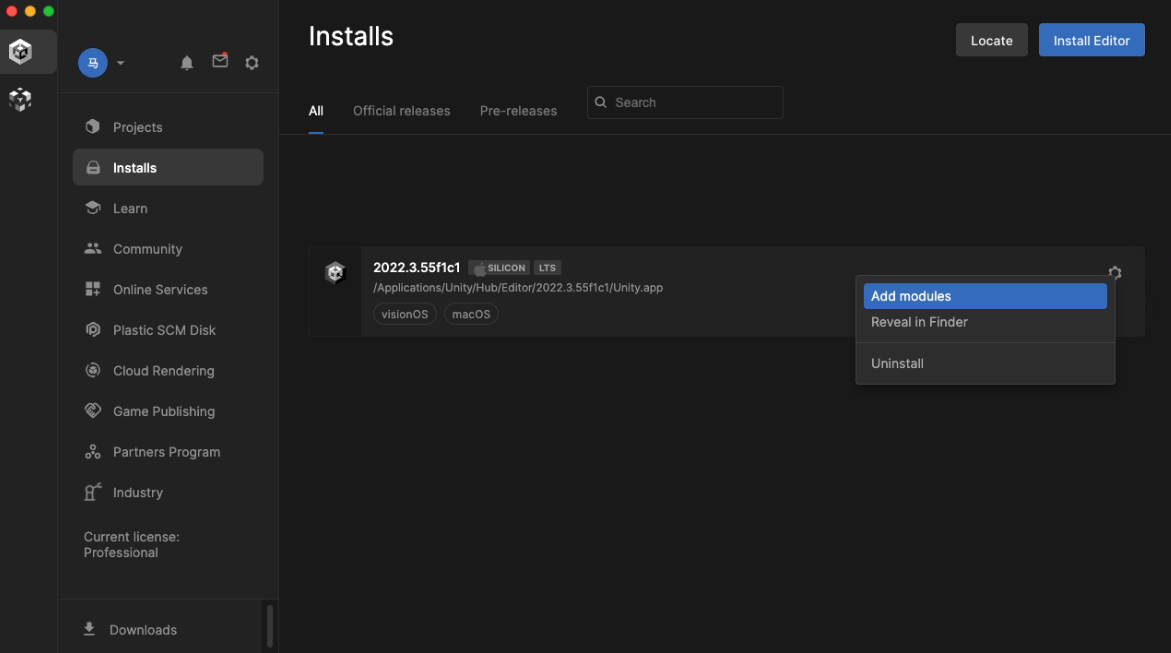This screenshot has height=653, width=1171.
Task: Select Installs in the sidebar
Action: click(168, 167)
